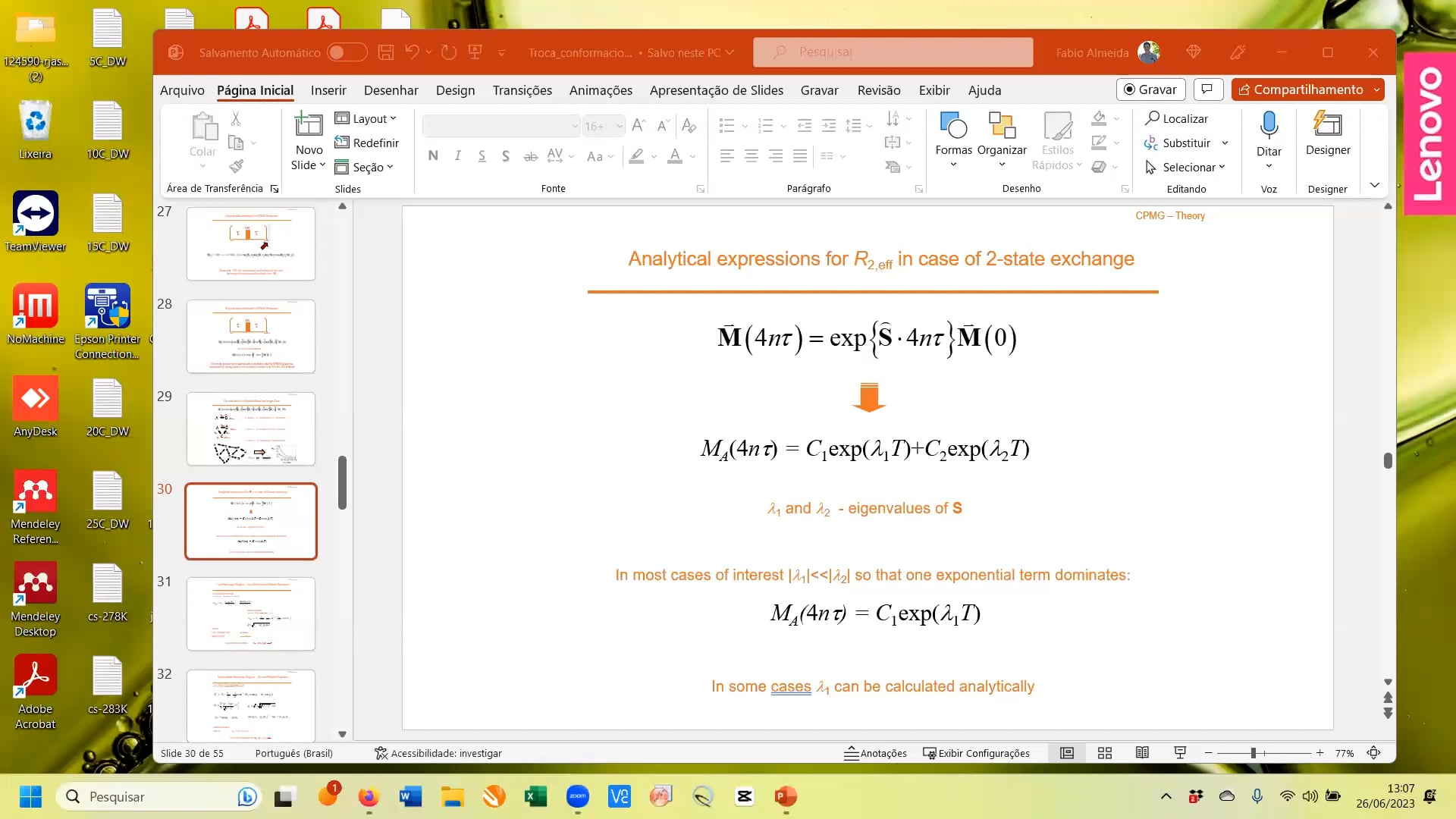Start dictation with Ditar microphone
Image resolution: width=1456 pixels, height=819 pixels.
click(x=1269, y=125)
